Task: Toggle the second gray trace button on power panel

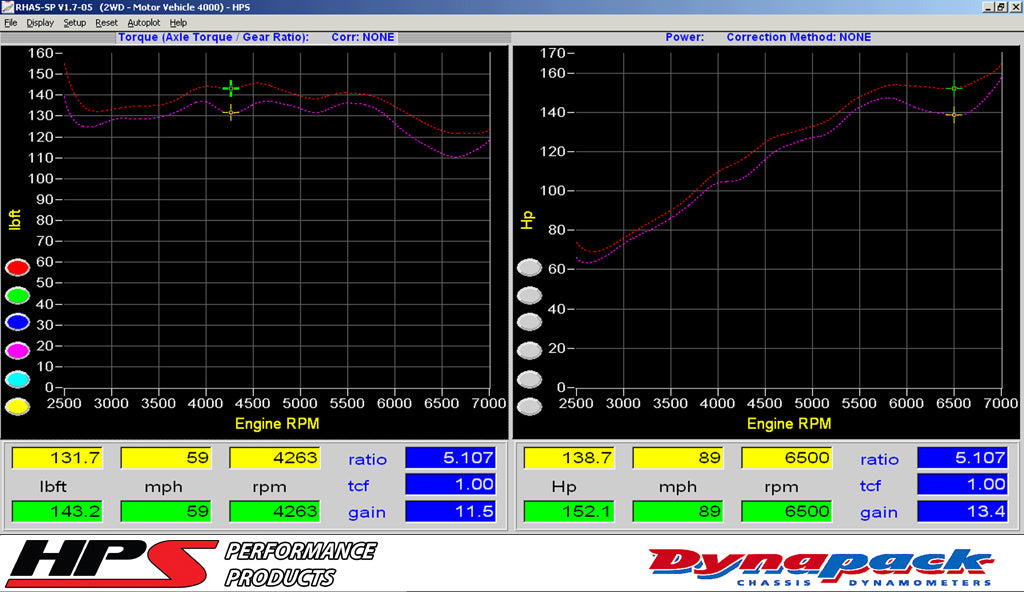Action: pos(530,295)
